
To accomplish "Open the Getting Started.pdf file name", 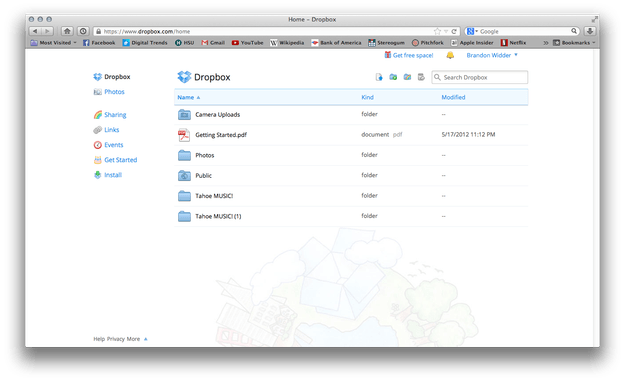I will coord(221,135).
